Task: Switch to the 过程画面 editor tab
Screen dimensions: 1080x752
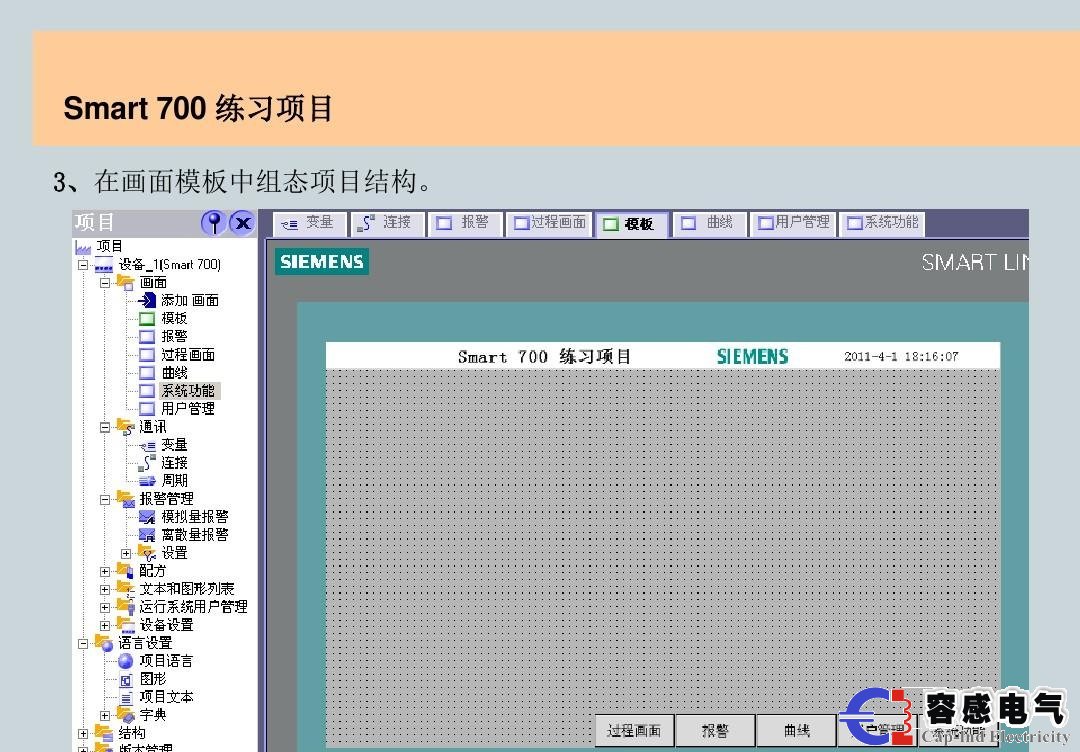Action: (x=549, y=223)
